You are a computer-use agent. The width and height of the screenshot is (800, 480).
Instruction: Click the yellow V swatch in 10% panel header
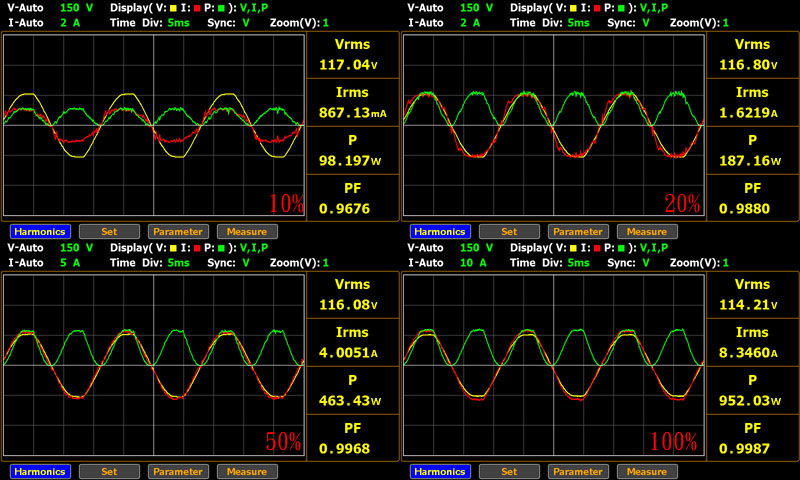click(x=173, y=8)
